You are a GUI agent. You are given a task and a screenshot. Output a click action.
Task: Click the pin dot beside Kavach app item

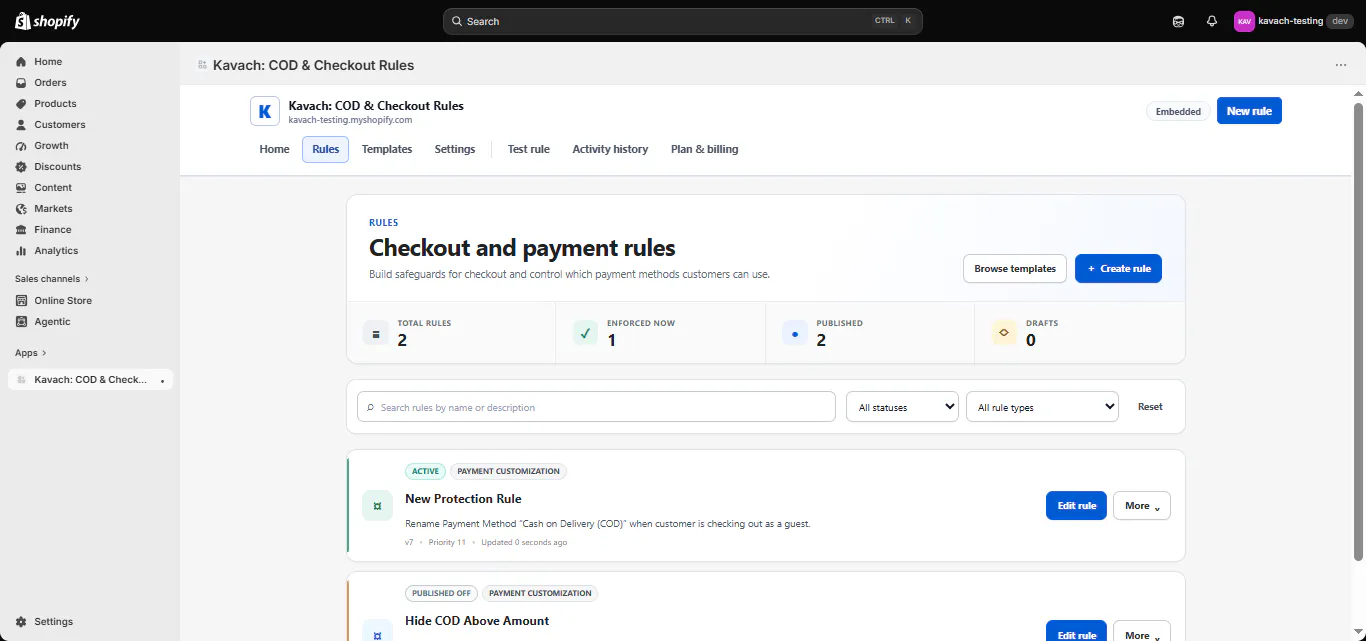tap(163, 381)
